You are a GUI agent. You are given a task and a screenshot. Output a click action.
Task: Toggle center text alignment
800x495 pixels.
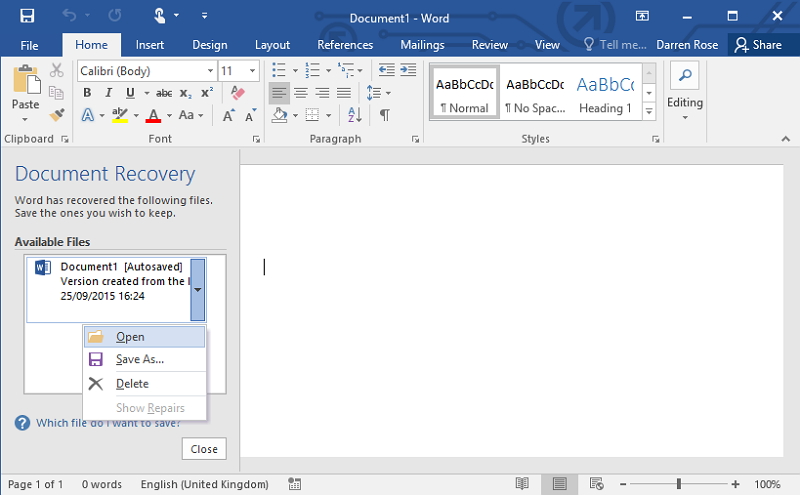coord(301,93)
